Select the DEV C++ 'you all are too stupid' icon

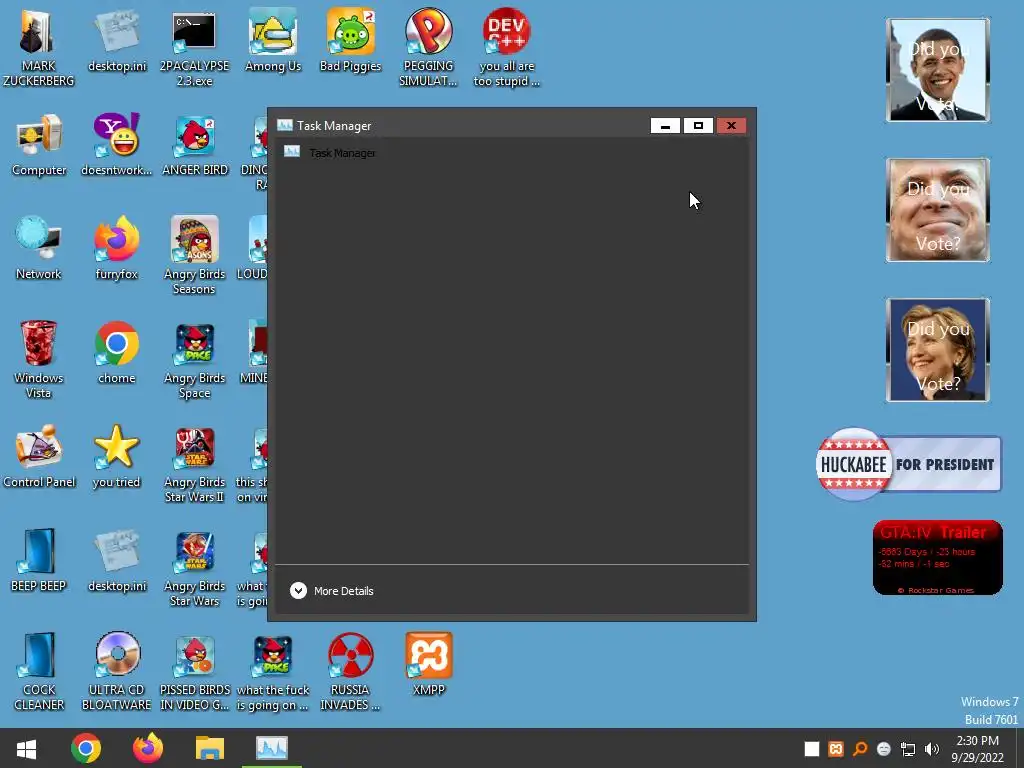pos(507,47)
